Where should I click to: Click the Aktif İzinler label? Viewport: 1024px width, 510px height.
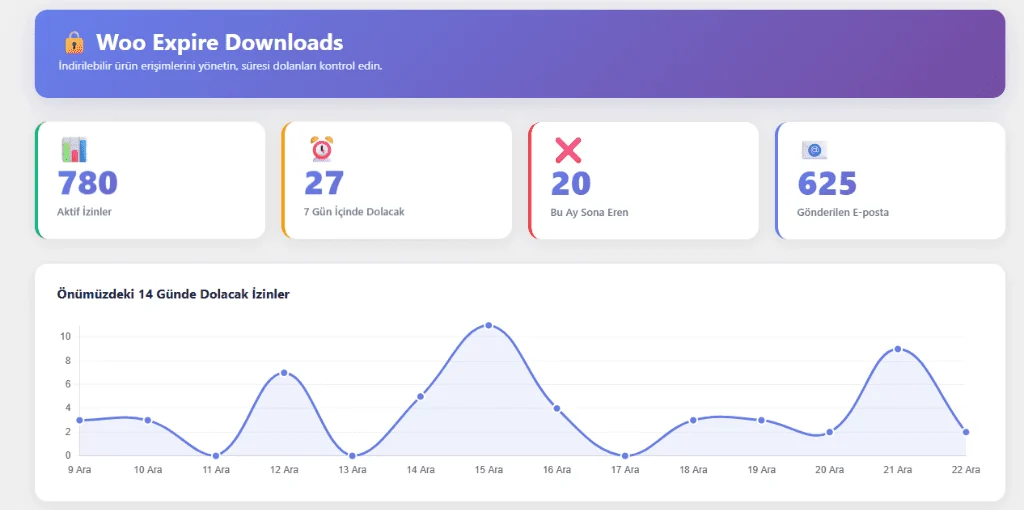coord(85,212)
